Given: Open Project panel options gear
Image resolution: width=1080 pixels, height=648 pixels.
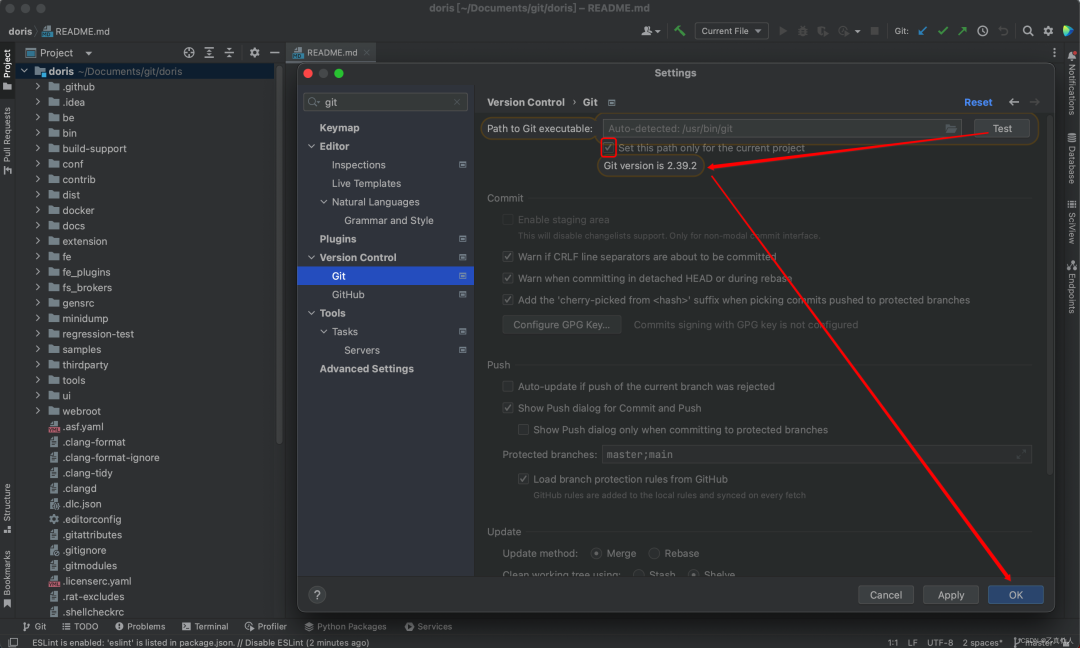Looking at the screenshot, I should tap(254, 52).
